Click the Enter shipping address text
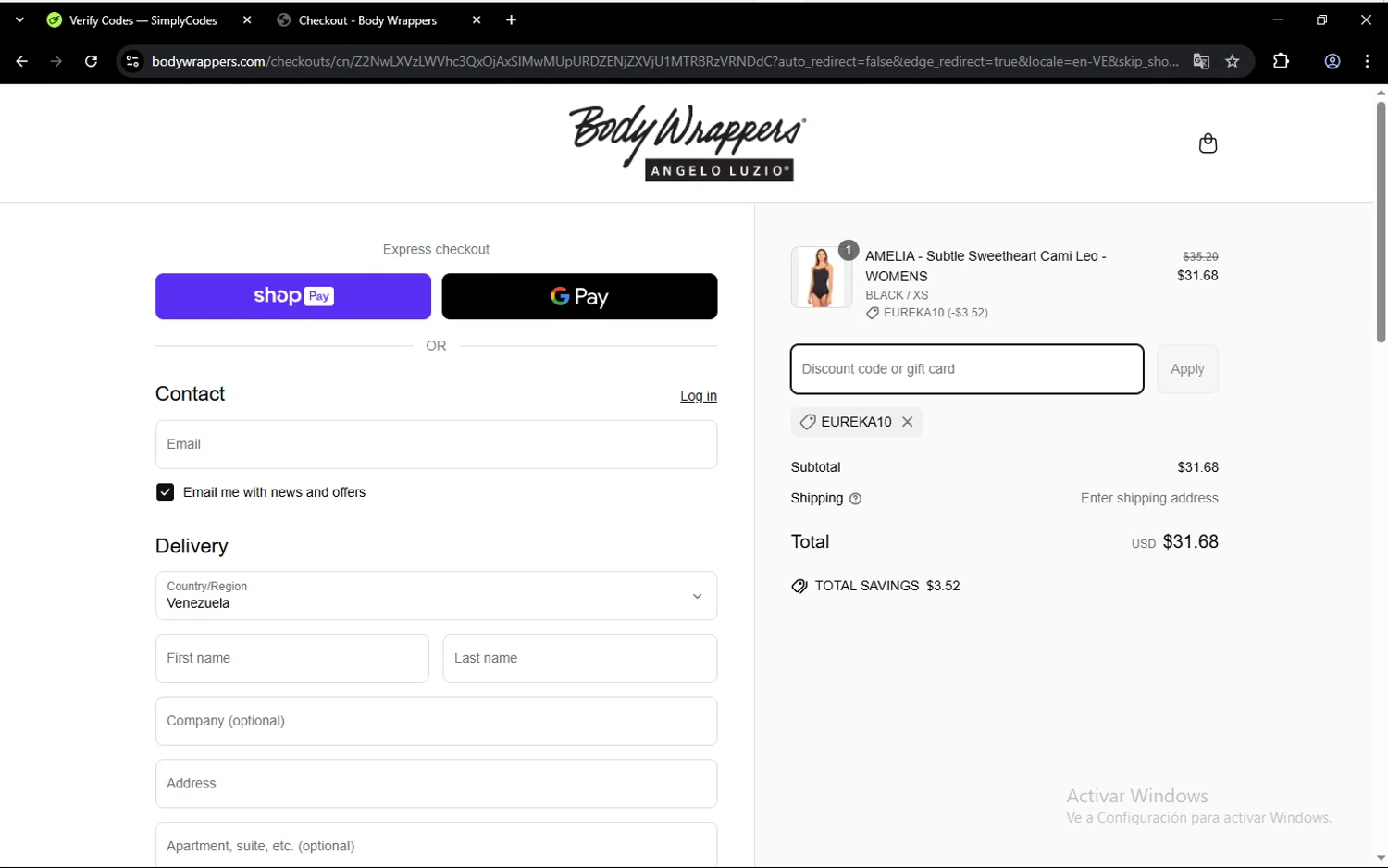Viewport: 1388px width, 868px height. pos(1149,498)
